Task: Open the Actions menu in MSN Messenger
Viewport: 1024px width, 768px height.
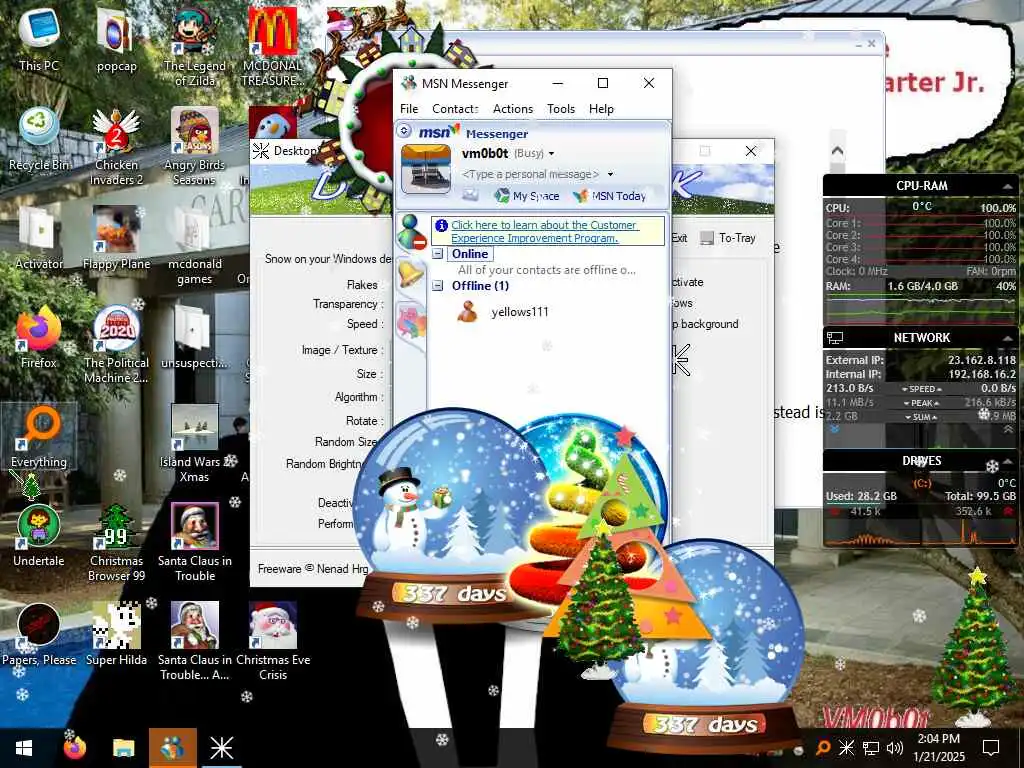Action: (513, 108)
